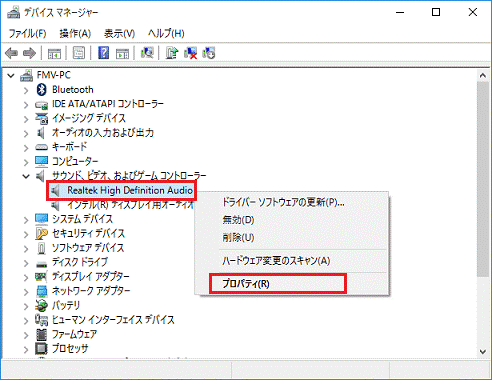
Task: Select the システム デバイス label
Action: coord(82,219)
